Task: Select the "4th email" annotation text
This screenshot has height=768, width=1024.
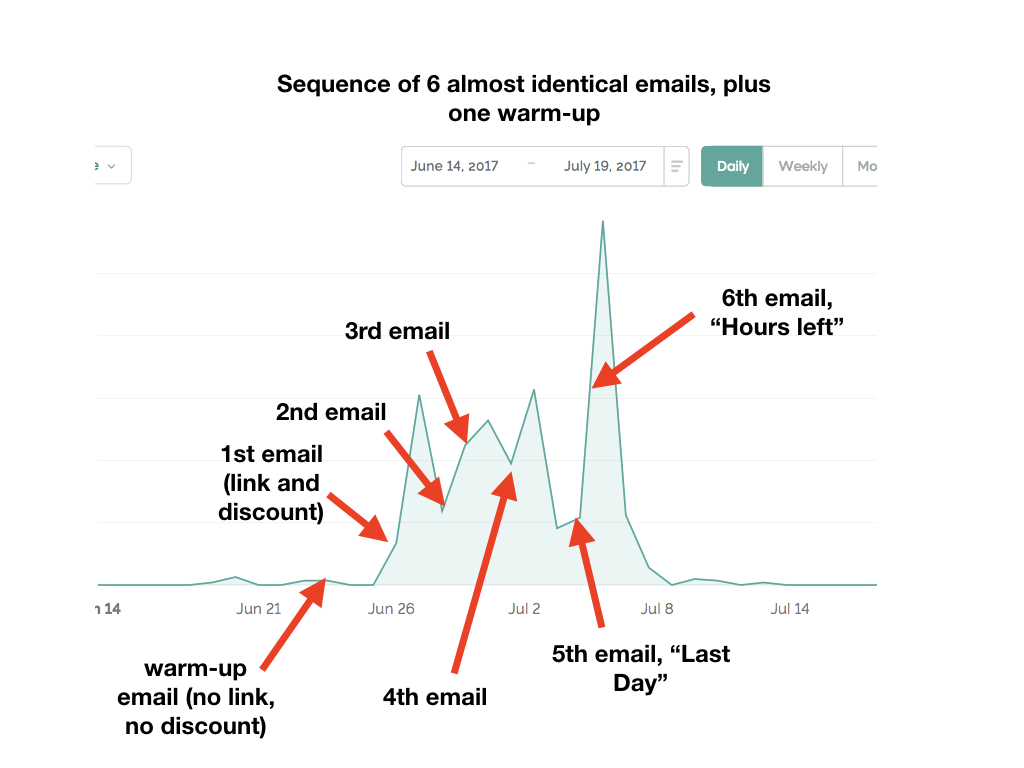Action: coord(435,697)
